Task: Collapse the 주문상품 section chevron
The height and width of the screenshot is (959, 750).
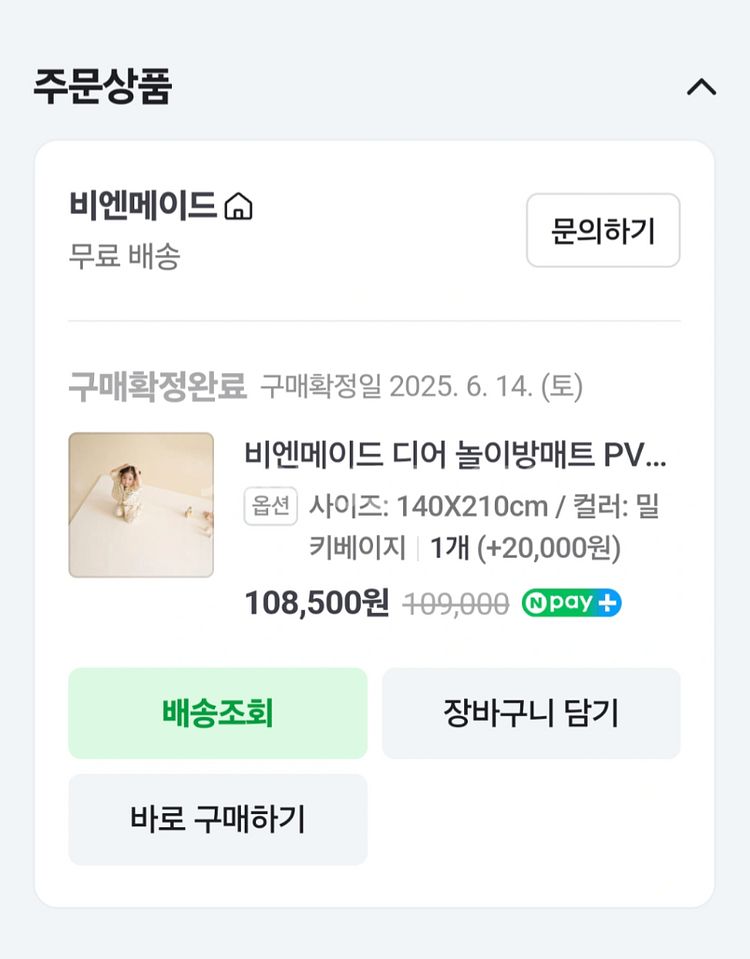Action: coord(701,88)
